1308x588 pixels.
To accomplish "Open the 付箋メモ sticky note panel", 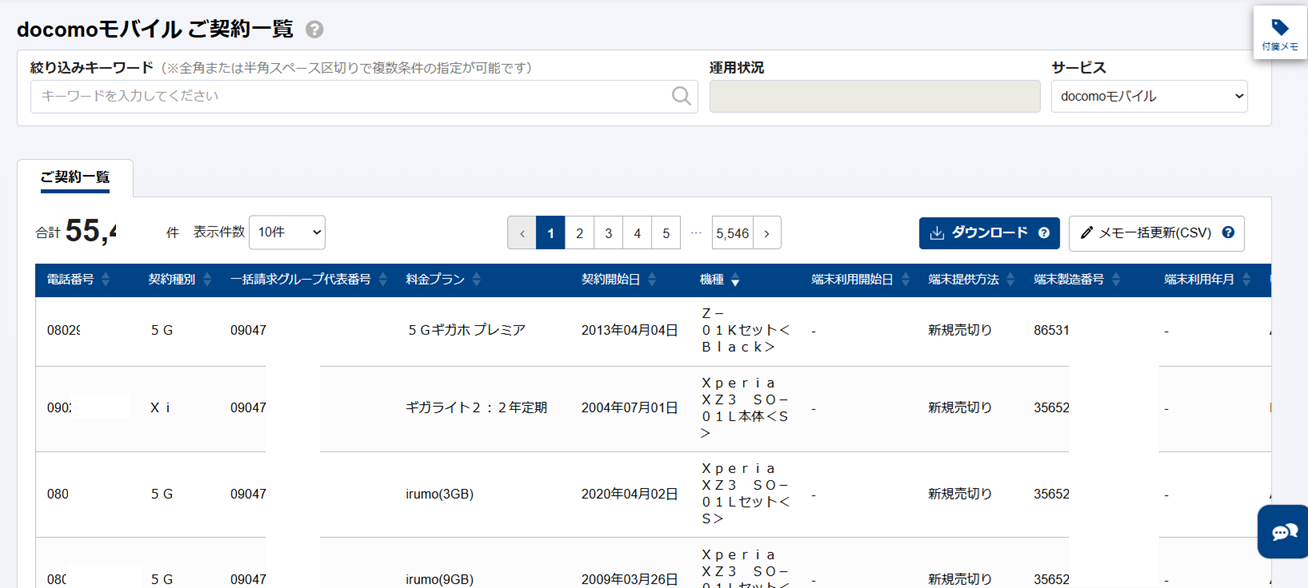I will 1280,33.
